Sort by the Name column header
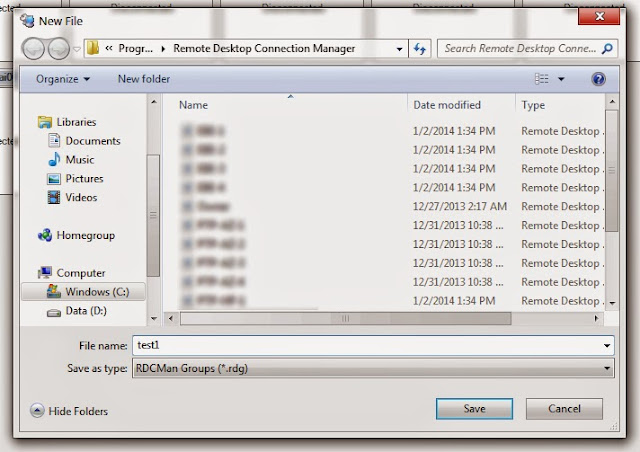The width and height of the screenshot is (640, 452). [193, 105]
